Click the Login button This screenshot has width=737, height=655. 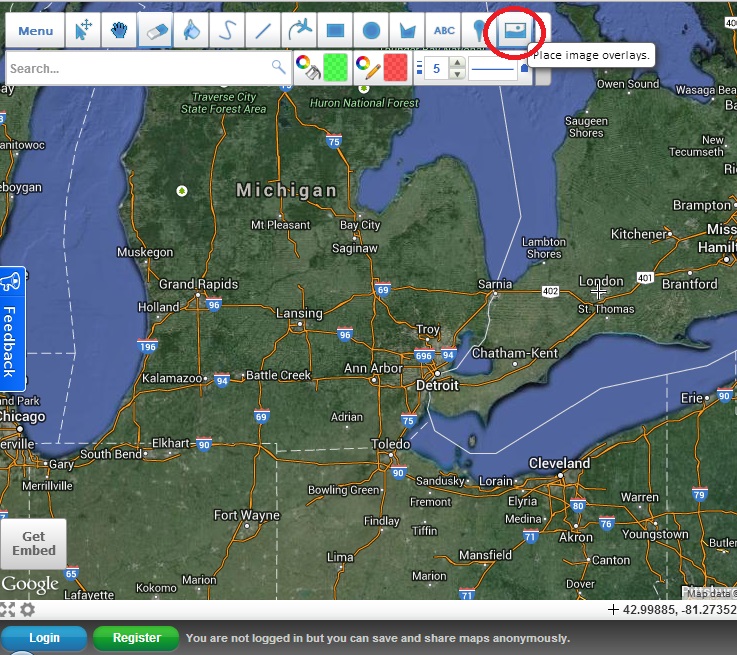pyautogui.click(x=44, y=637)
